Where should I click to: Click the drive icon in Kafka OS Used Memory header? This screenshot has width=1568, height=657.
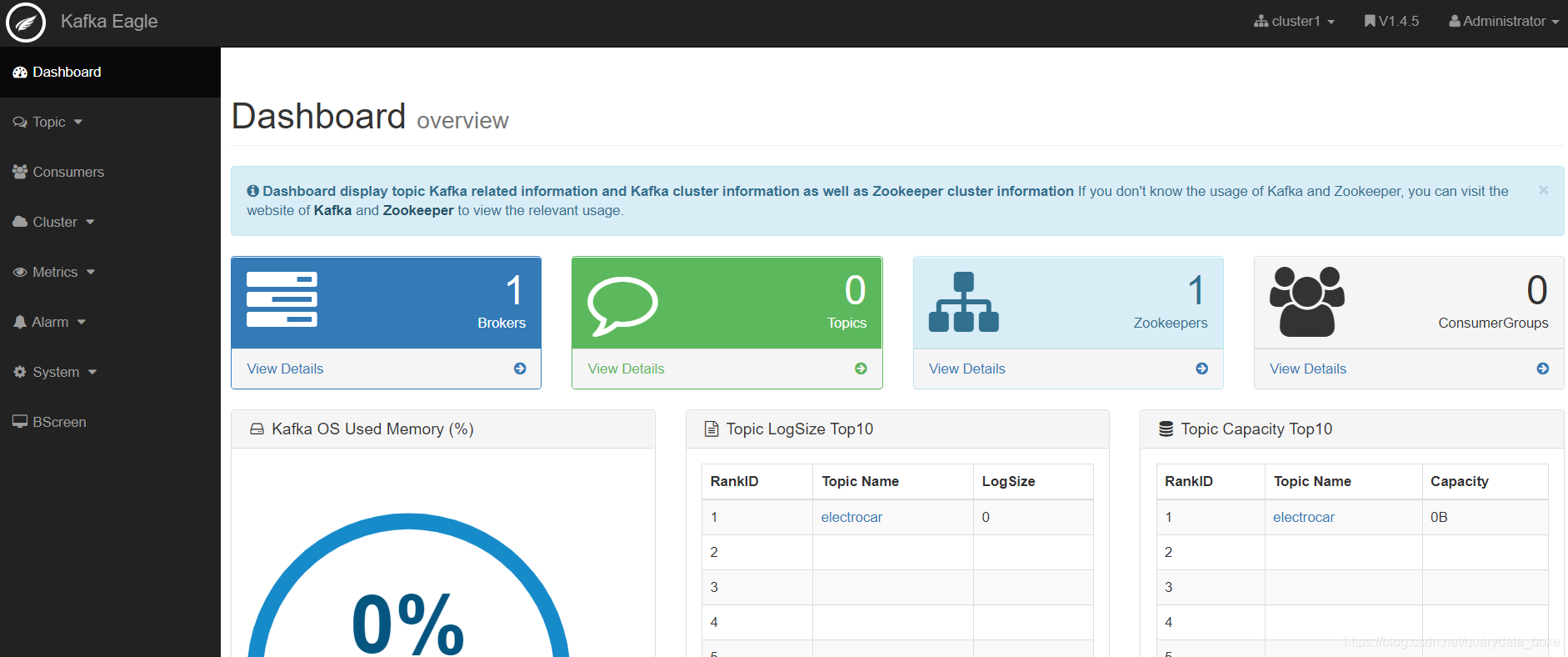(x=257, y=429)
